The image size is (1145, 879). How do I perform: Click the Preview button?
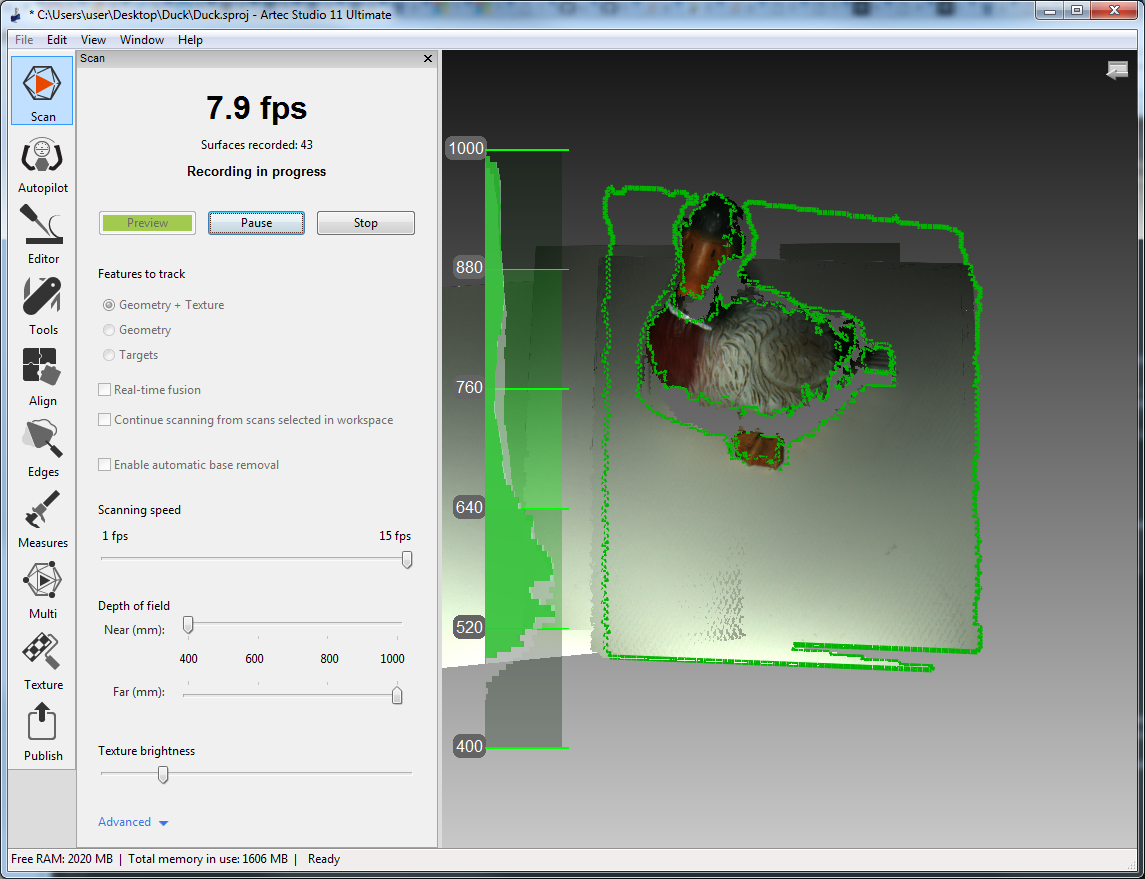[x=148, y=223]
